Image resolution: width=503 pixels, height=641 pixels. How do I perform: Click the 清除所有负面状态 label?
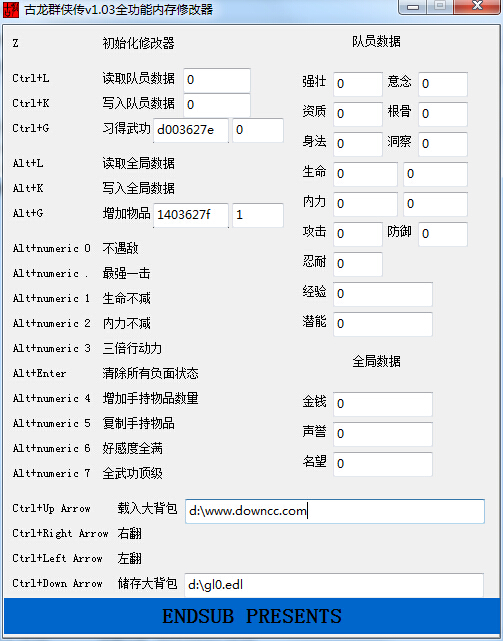tap(150, 373)
